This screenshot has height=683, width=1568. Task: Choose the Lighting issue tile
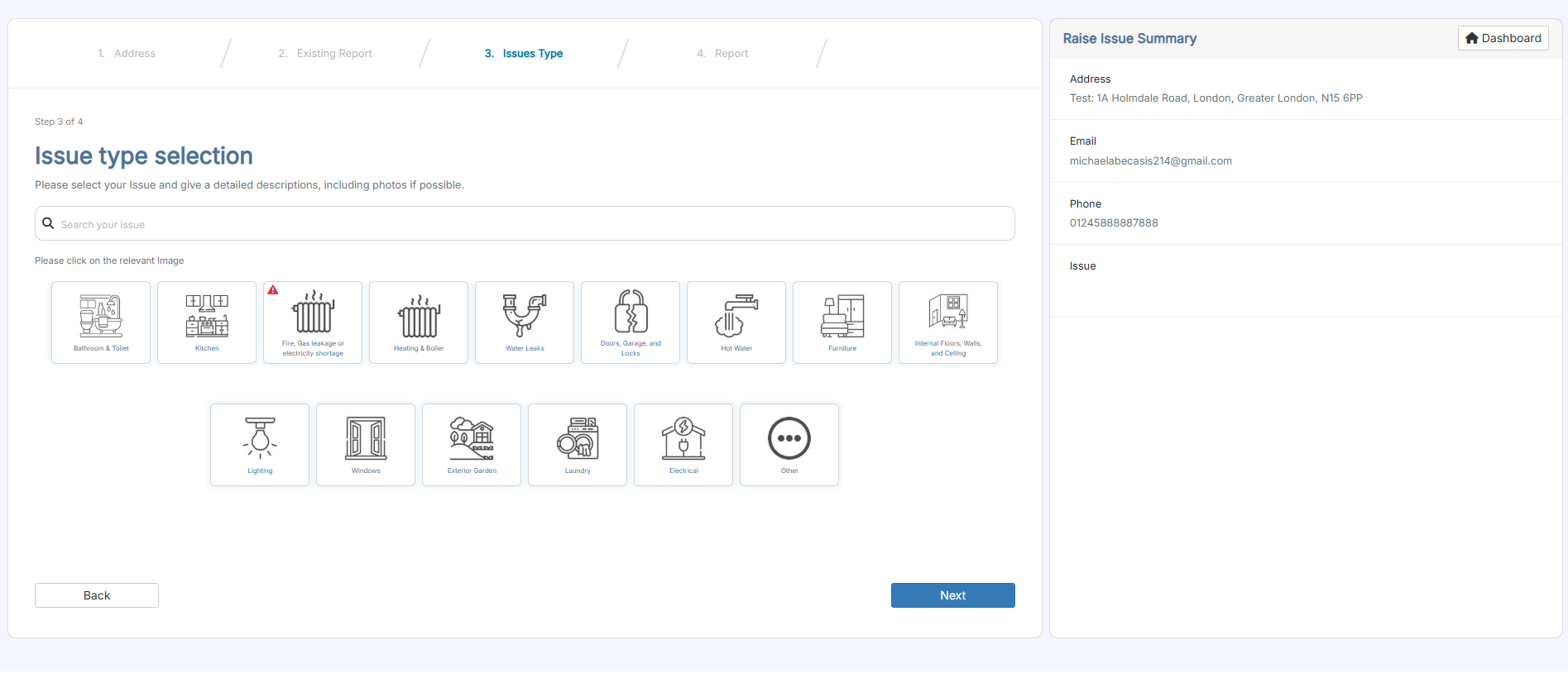[x=260, y=445]
